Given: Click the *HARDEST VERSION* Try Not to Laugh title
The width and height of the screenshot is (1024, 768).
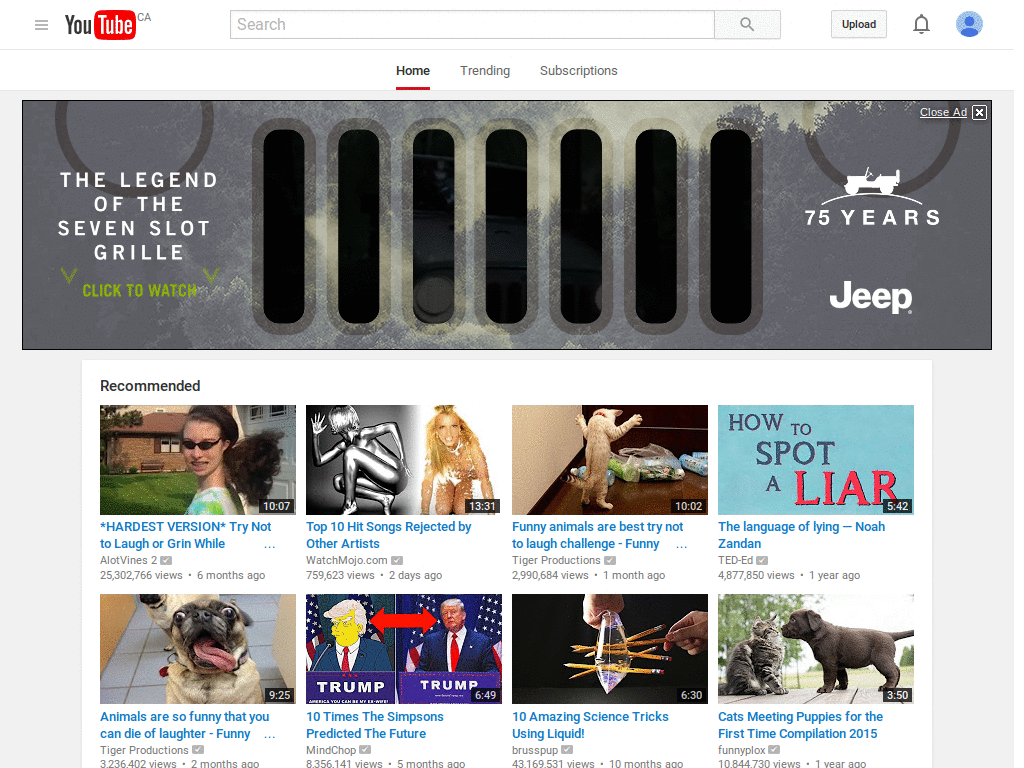Looking at the screenshot, I should click(x=185, y=535).
